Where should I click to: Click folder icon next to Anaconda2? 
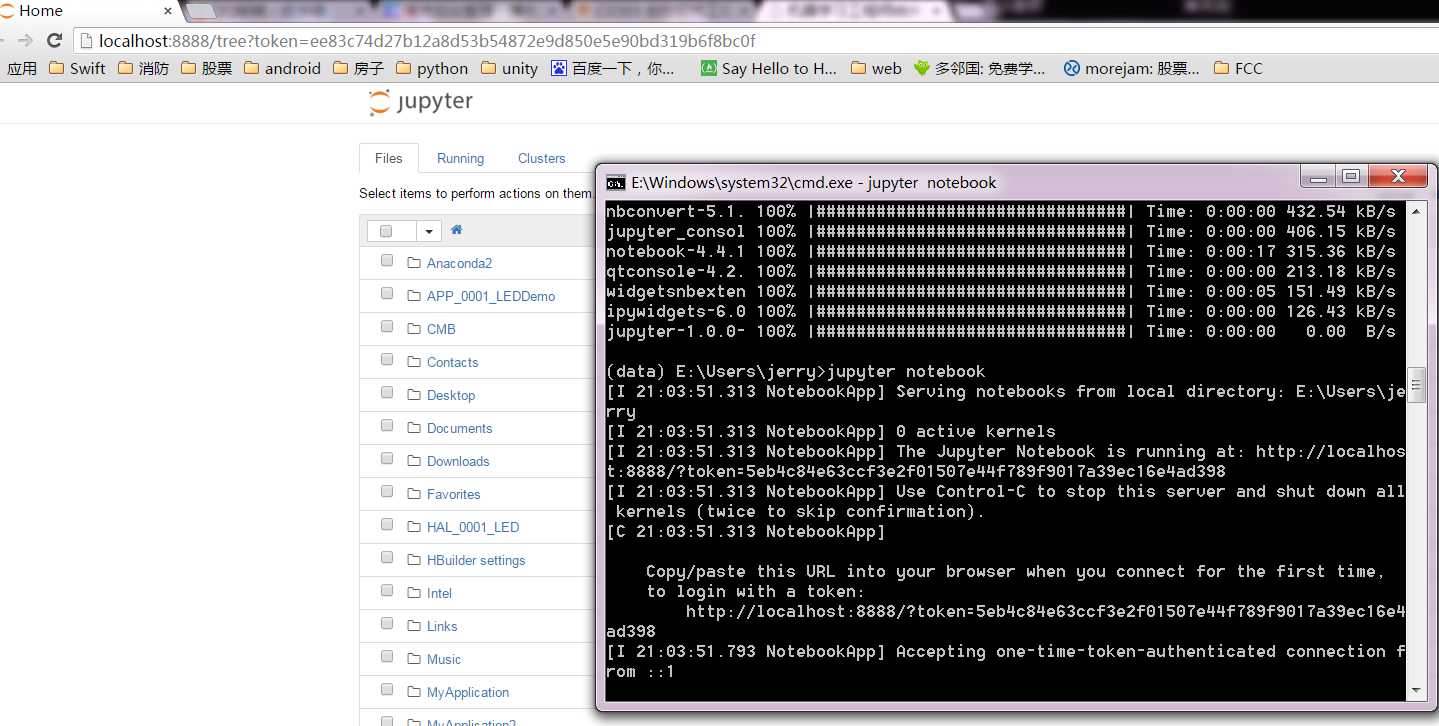(414, 263)
